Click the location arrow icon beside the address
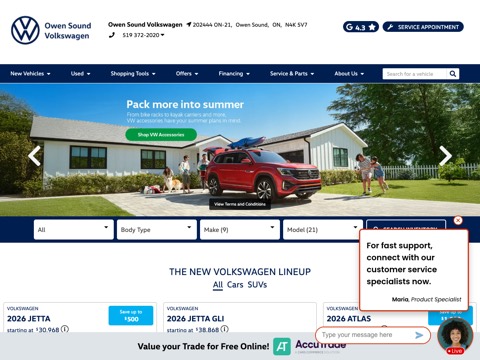Viewport: 480px width, 360px height. pos(189,24)
